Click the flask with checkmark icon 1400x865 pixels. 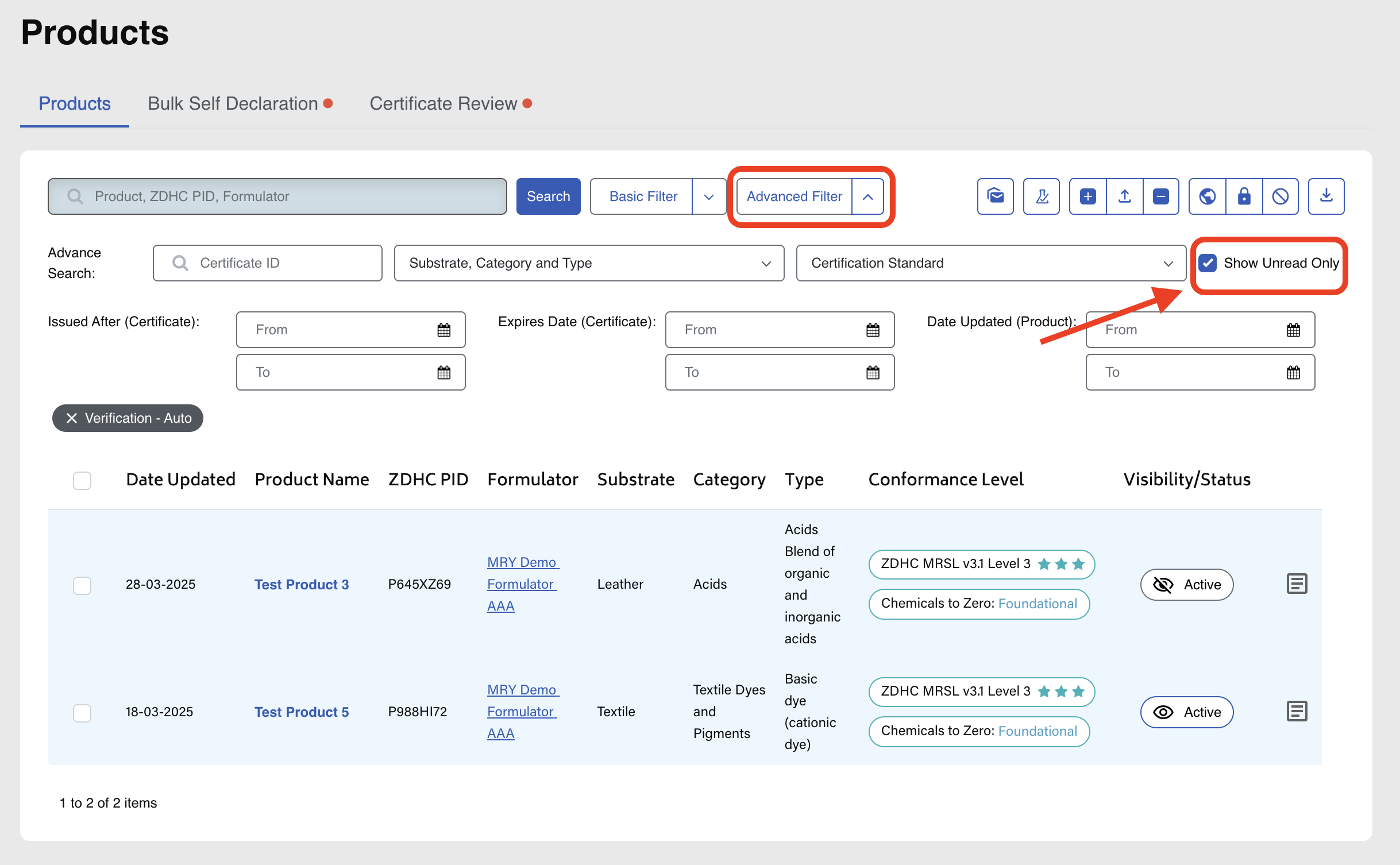coord(1041,196)
